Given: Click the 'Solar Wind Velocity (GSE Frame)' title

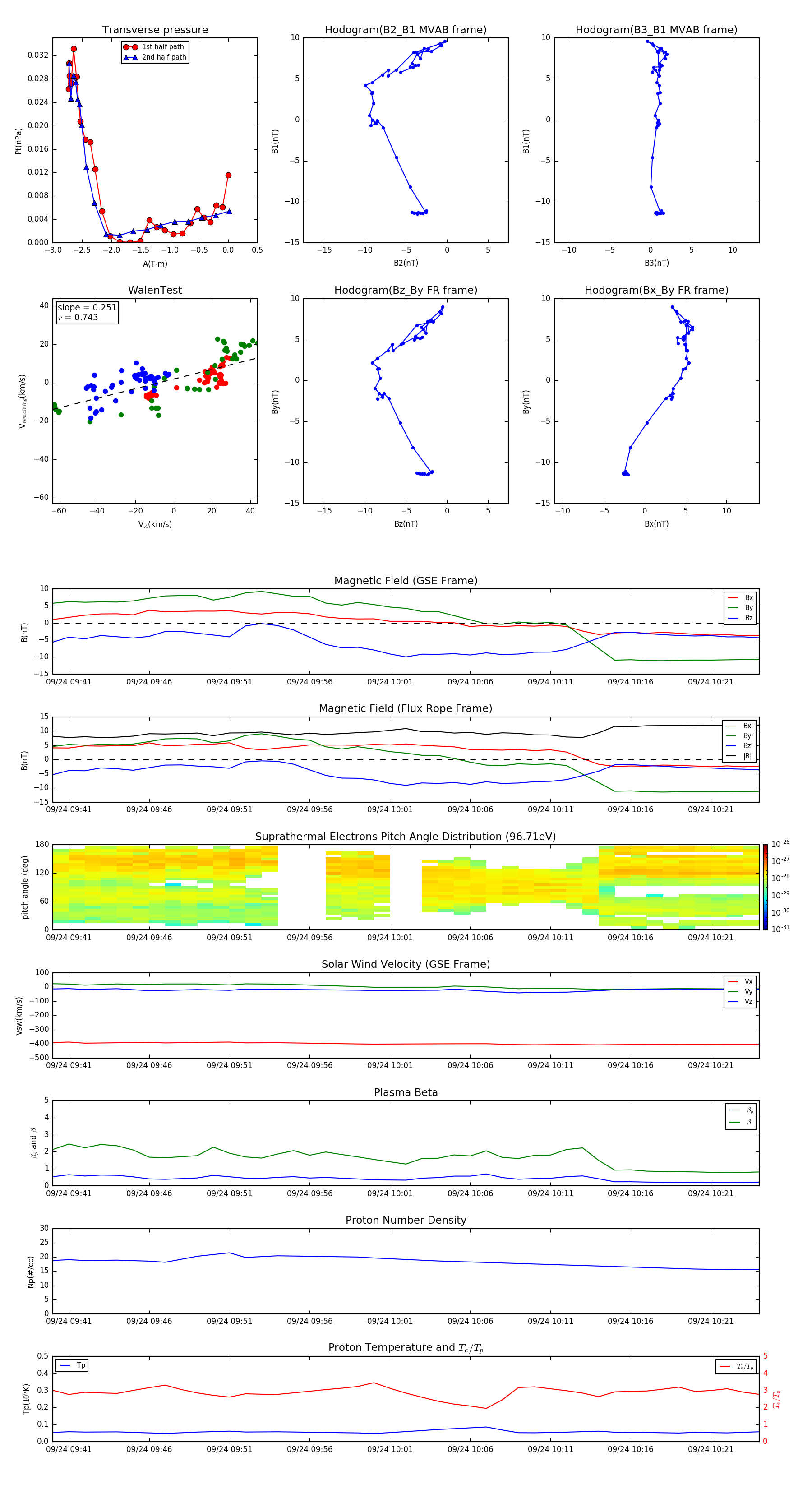Looking at the screenshot, I should coord(406,964).
